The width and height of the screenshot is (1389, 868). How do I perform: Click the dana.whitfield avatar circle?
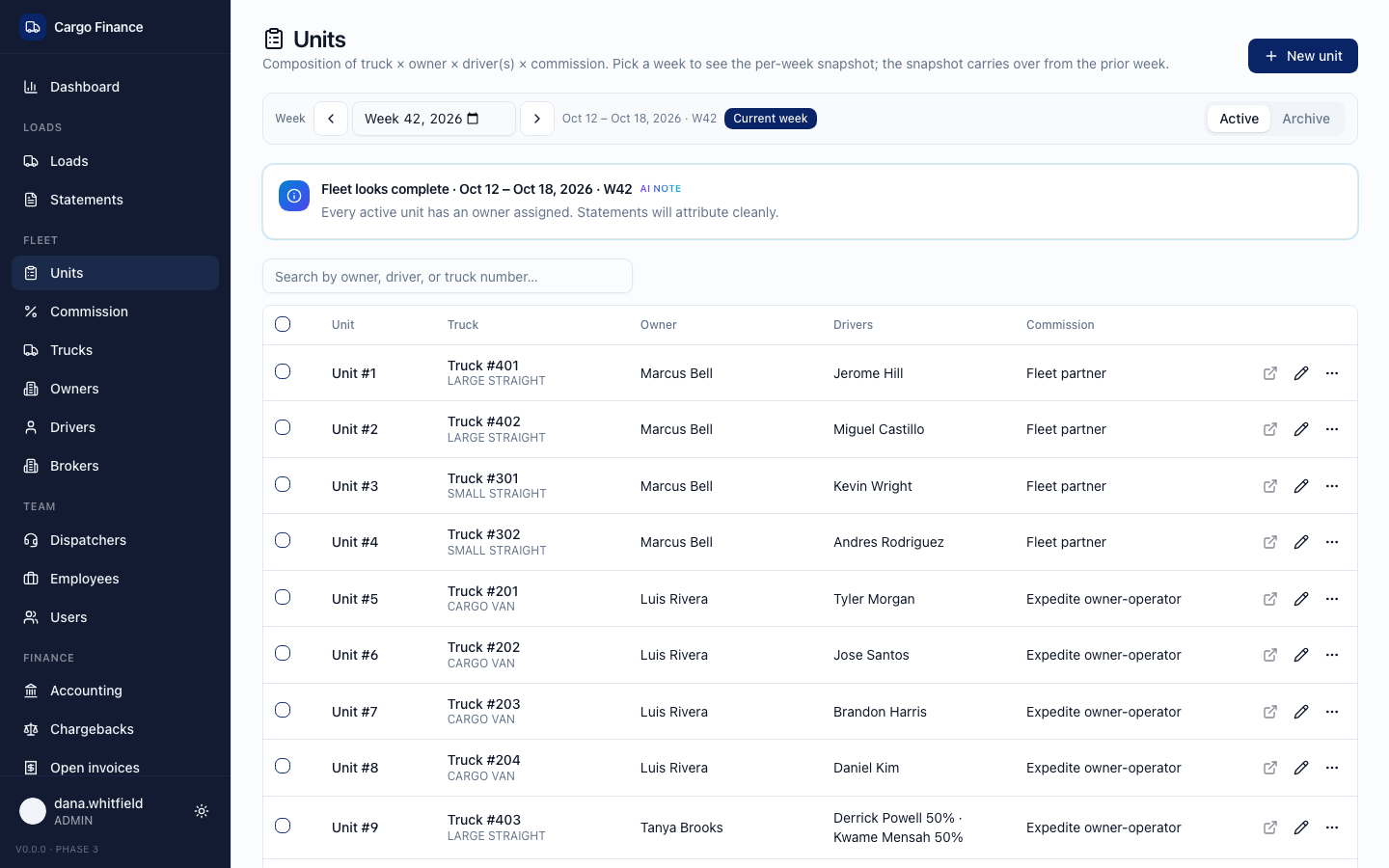[x=33, y=811]
